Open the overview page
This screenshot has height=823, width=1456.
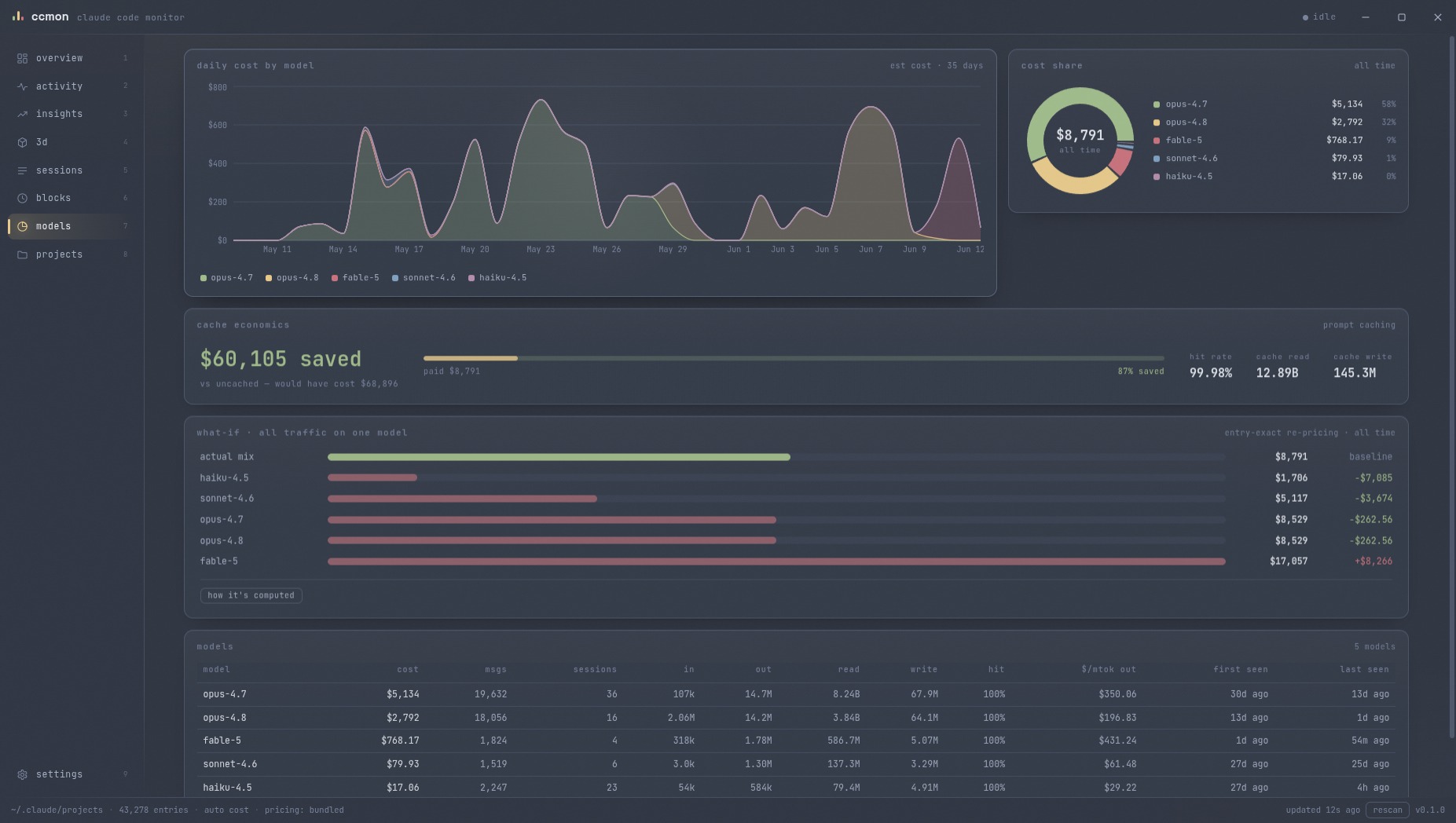[72, 58]
